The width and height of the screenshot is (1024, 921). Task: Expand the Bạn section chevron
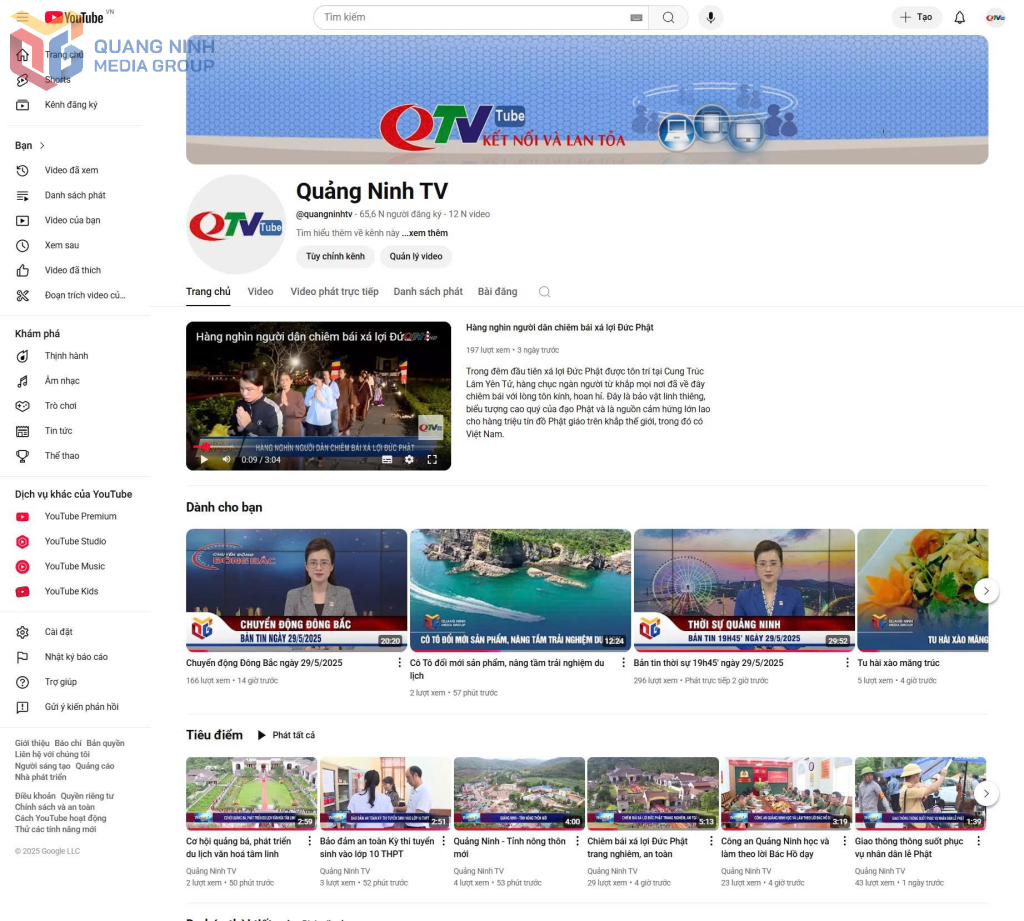tap(42, 146)
